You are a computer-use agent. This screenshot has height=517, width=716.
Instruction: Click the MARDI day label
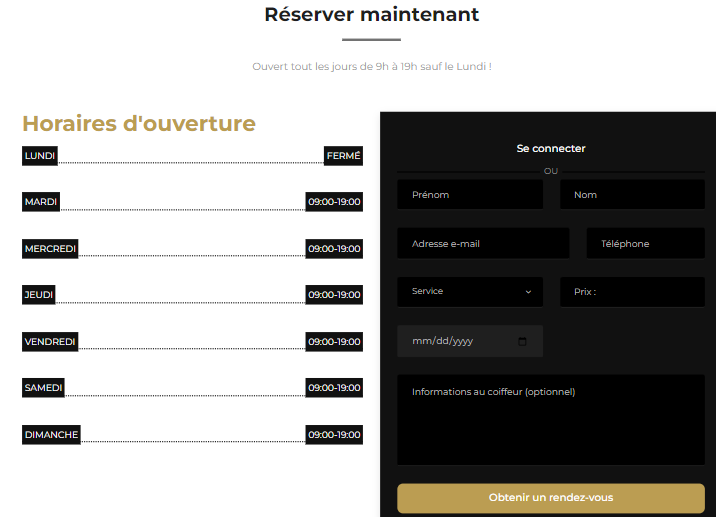[x=41, y=202]
